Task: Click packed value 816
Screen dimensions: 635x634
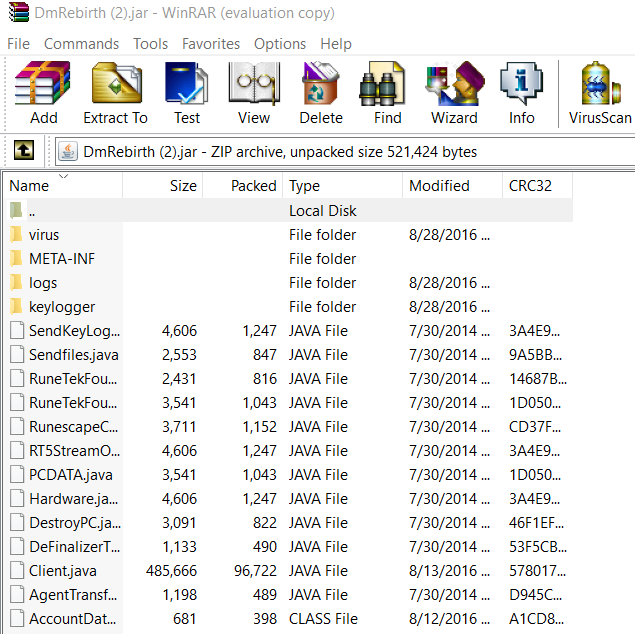Action: point(265,379)
